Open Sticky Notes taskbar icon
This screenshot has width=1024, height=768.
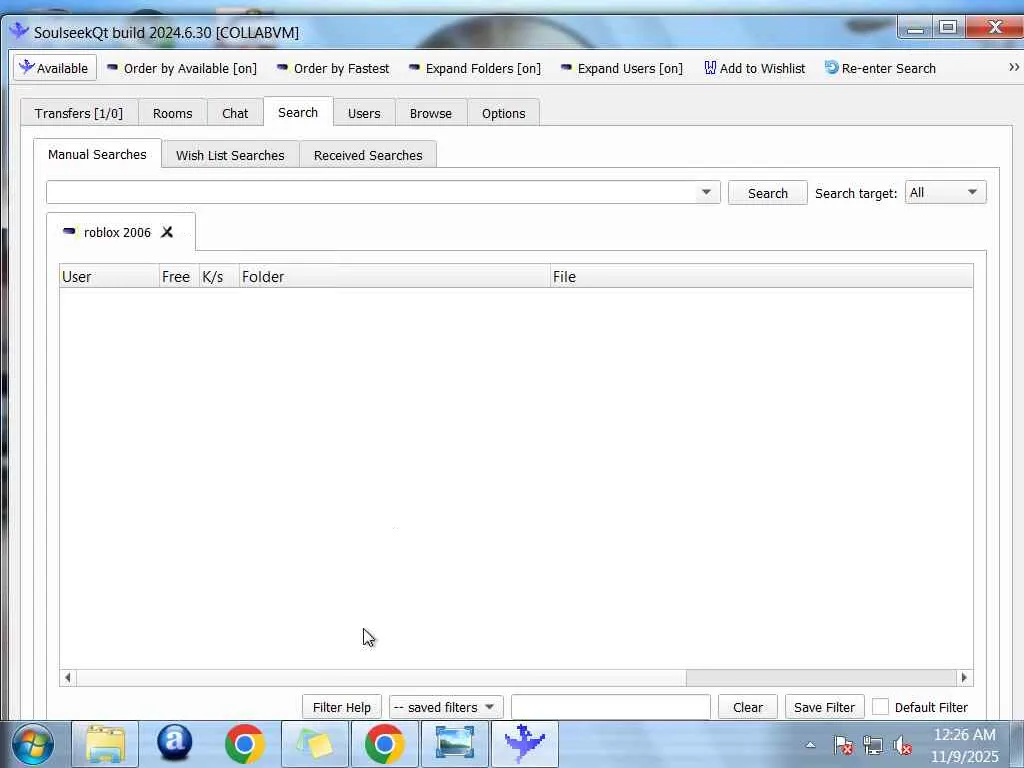(314, 744)
